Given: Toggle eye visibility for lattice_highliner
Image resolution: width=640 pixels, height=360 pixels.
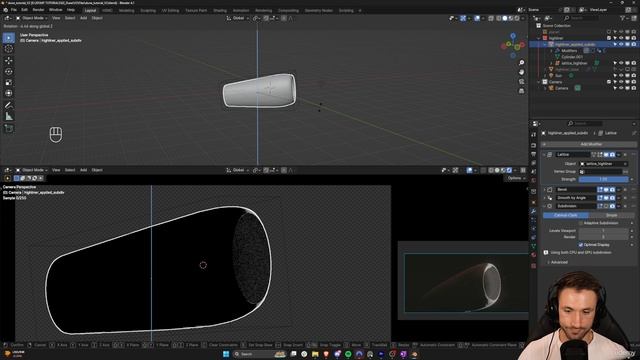Looking at the screenshot, I should tap(621, 63).
